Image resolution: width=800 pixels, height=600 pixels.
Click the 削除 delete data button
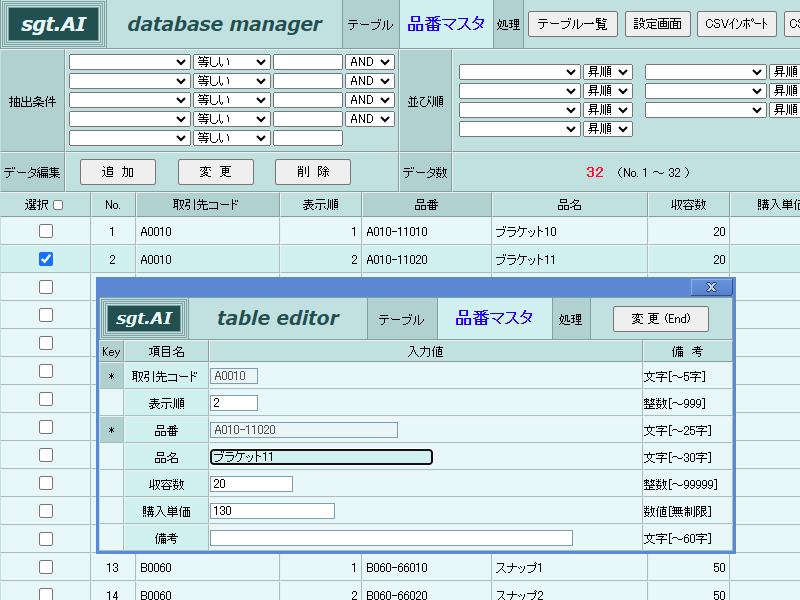313,172
